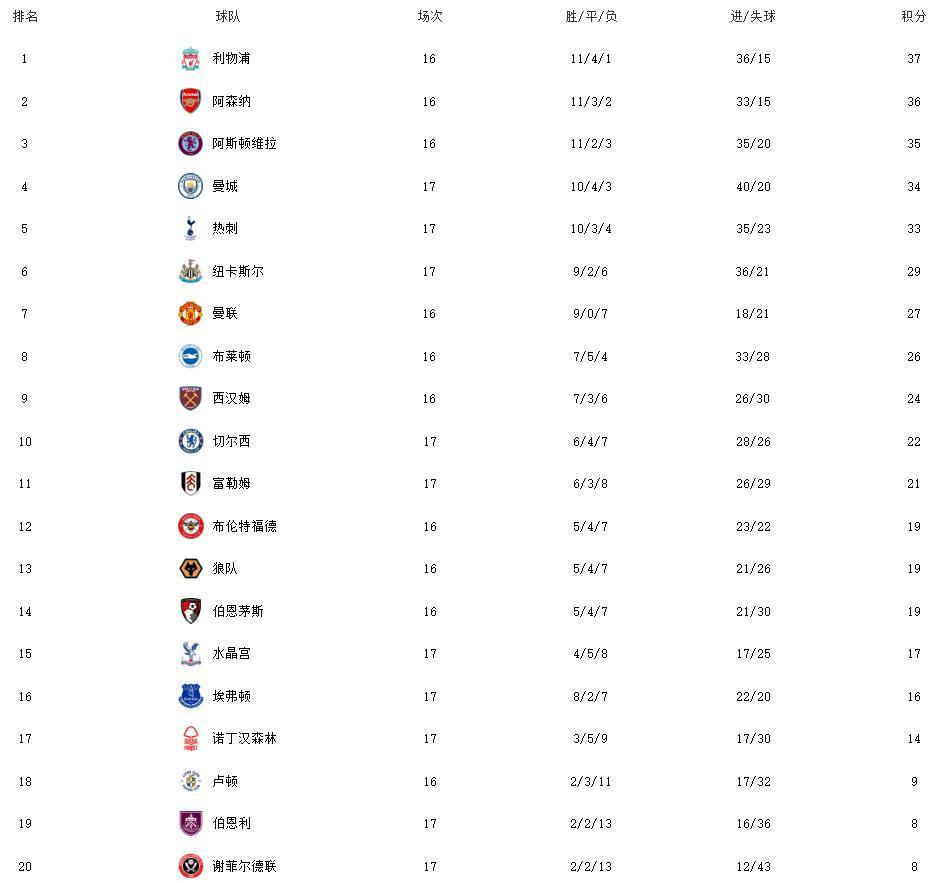
Task: Click the Newcastle United crest icon
Action: click(190, 271)
